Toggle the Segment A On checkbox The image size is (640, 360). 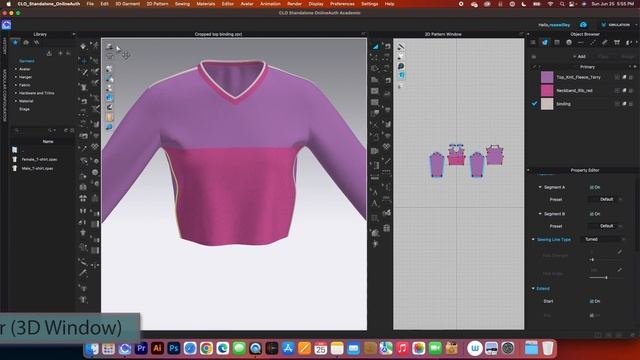coord(591,187)
